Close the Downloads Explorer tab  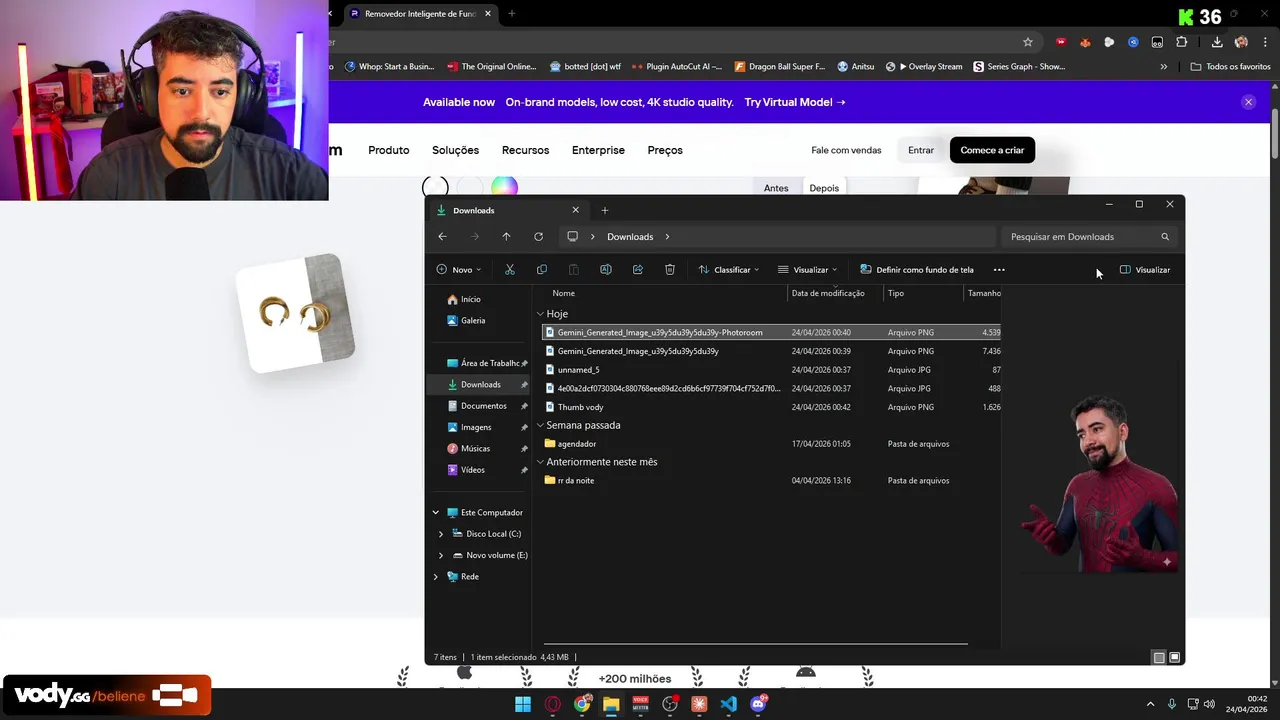(575, 210)
